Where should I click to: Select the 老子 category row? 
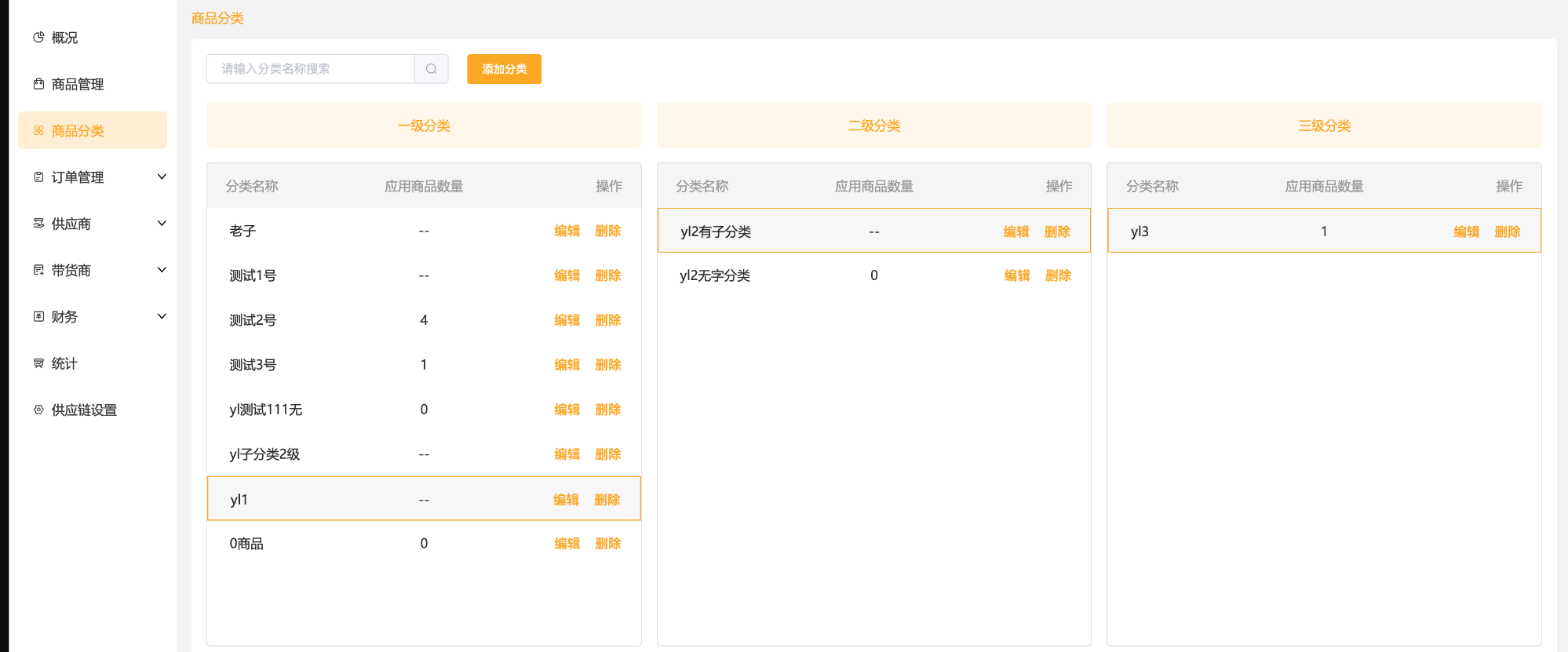(242, 231)
